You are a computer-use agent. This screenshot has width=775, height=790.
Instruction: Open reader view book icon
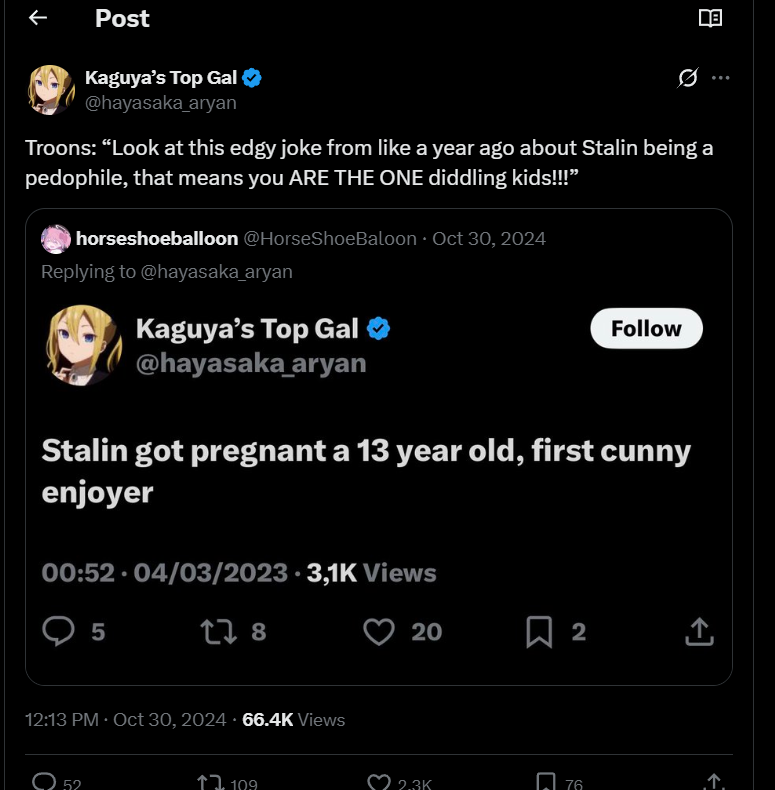pos(711,18)
